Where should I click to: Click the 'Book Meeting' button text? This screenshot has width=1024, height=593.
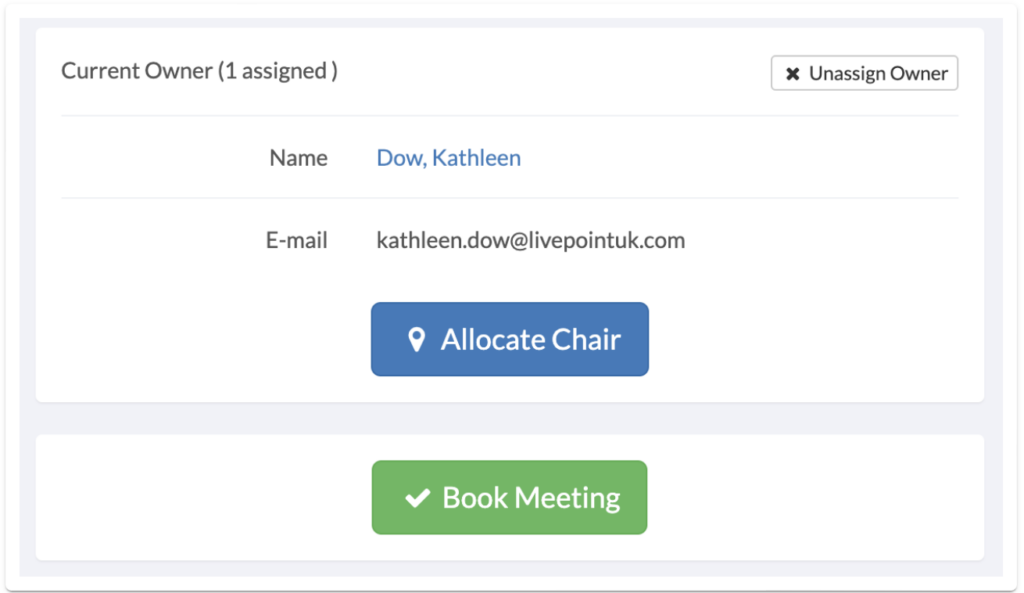(x=531, y=498)
